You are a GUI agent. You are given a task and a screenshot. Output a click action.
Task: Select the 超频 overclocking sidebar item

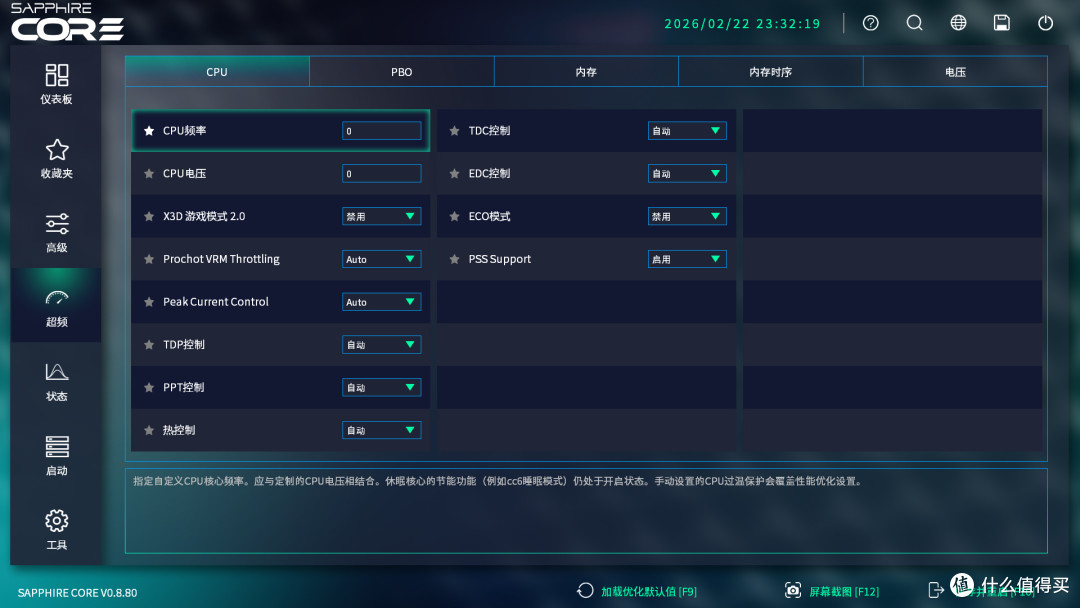(56, 307)
